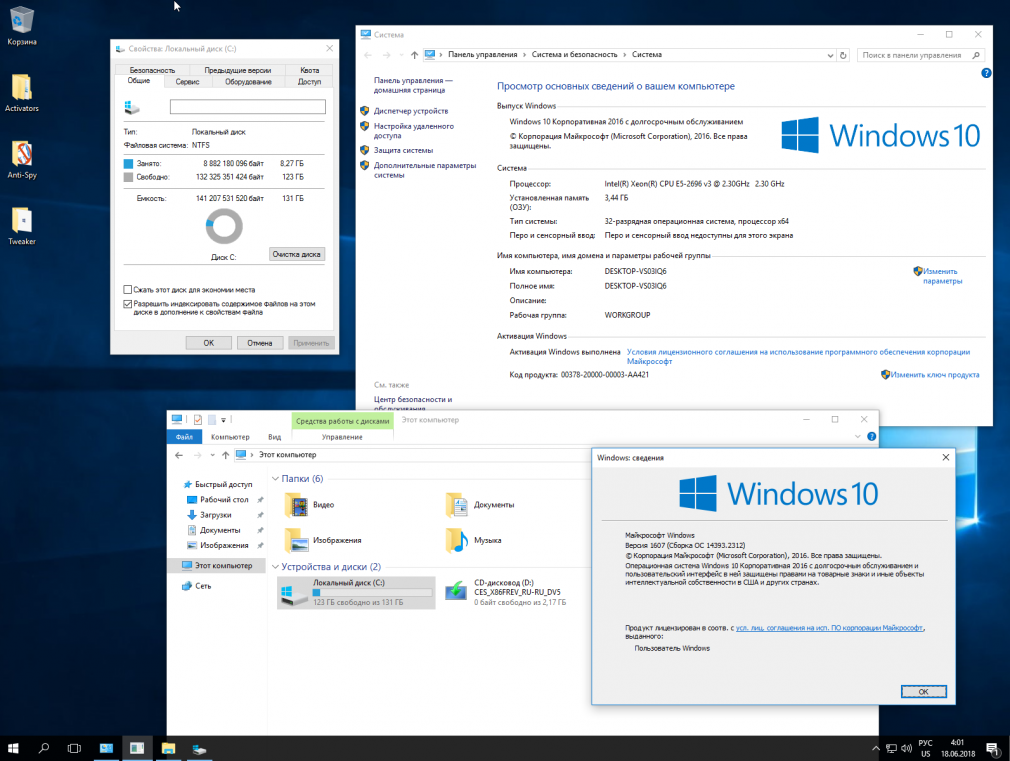Open the Hardware (Оборудование) tab
The image size is (1010, 761).
[x=248, y=82]
